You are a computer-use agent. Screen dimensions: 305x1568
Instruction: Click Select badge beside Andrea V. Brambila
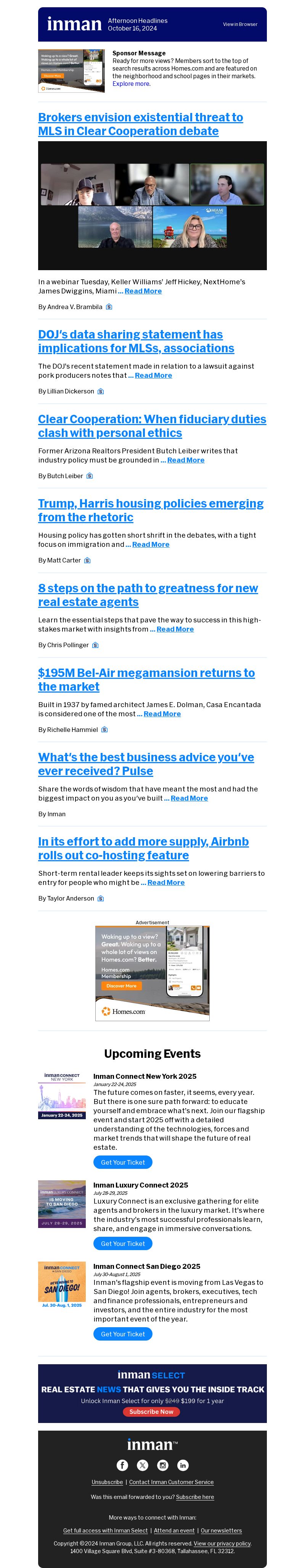point(109,307)
